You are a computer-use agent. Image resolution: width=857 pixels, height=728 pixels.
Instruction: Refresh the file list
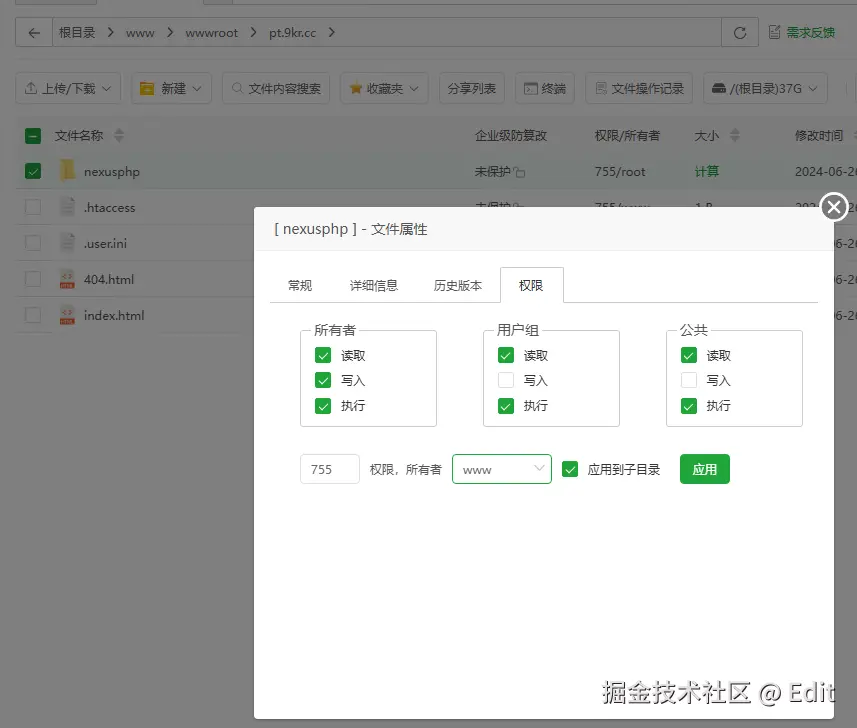coord(740,33)
